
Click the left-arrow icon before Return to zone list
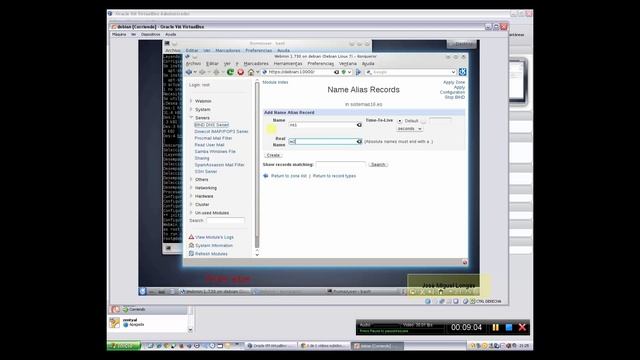(x=266, y=176)
